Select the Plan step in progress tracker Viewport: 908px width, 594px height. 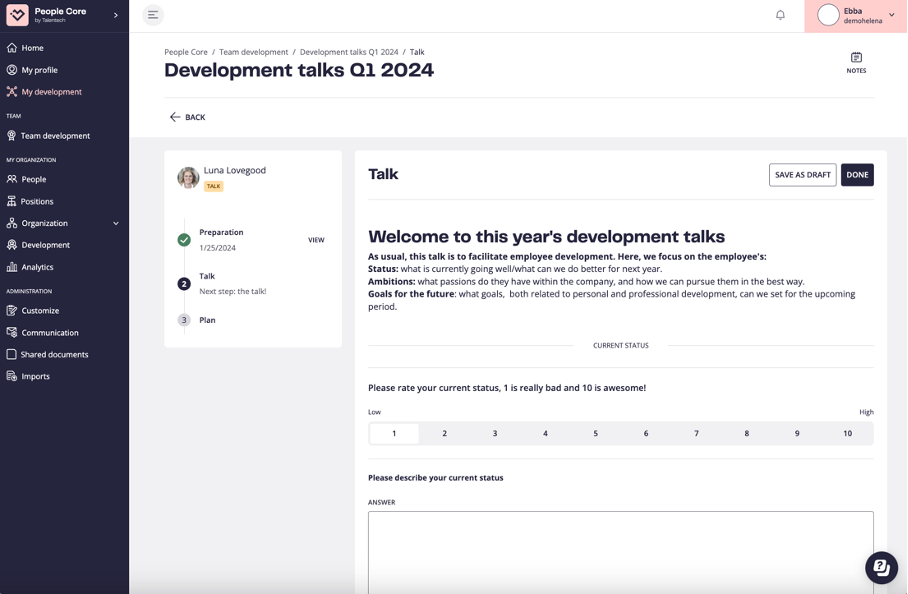tap(207, 320)
